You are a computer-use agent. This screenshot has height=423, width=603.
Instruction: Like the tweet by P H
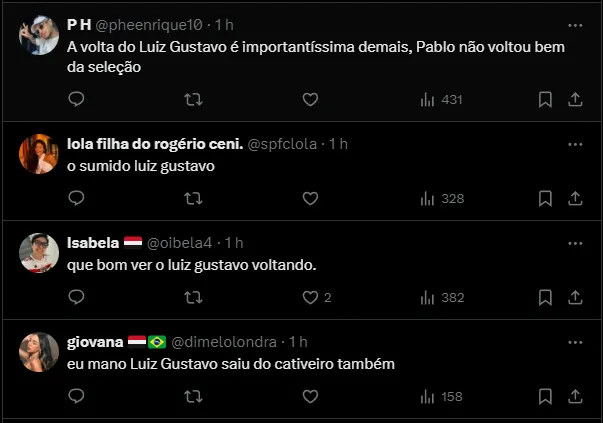(310, 99)
